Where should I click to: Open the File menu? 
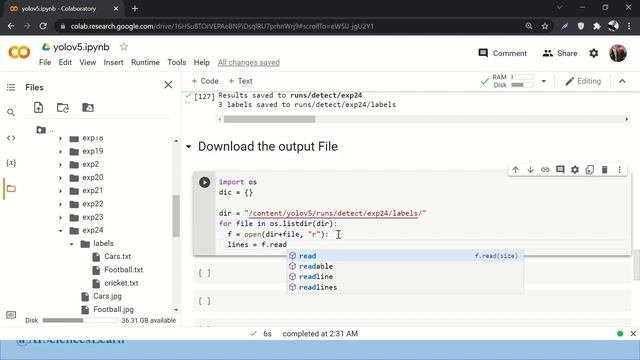coord(45,62)
